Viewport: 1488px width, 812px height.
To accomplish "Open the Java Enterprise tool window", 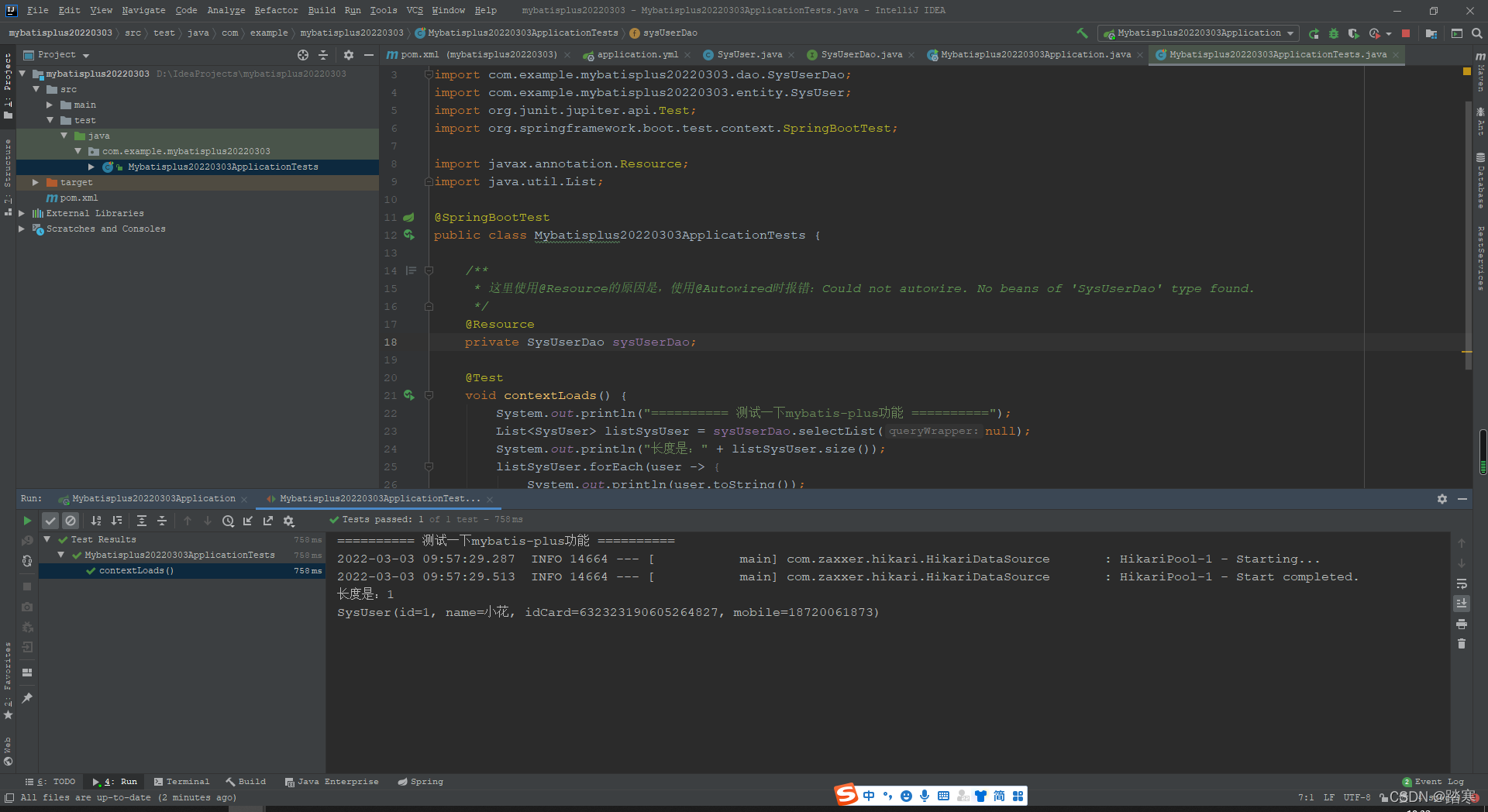I will coord(332,782).
